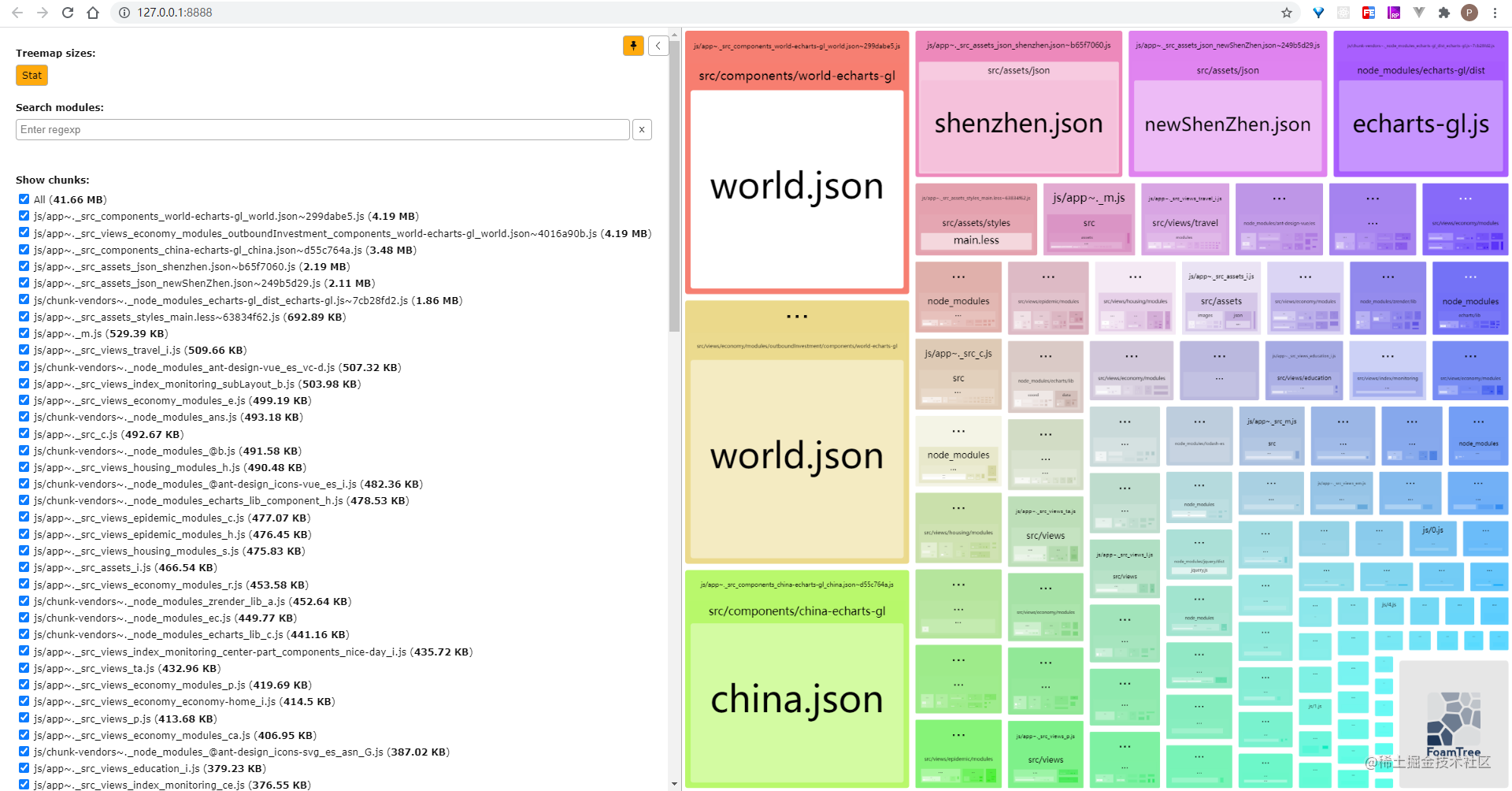Image resolution: width=1512 pixels, height=791 pixels.
Task: Toggle the orange pin icon above the treemap
Action: 633,46
